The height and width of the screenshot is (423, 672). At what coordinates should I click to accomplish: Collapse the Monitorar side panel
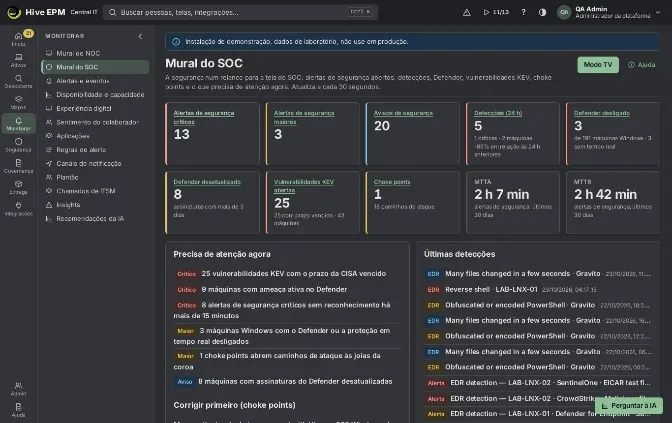click(141, 36)
